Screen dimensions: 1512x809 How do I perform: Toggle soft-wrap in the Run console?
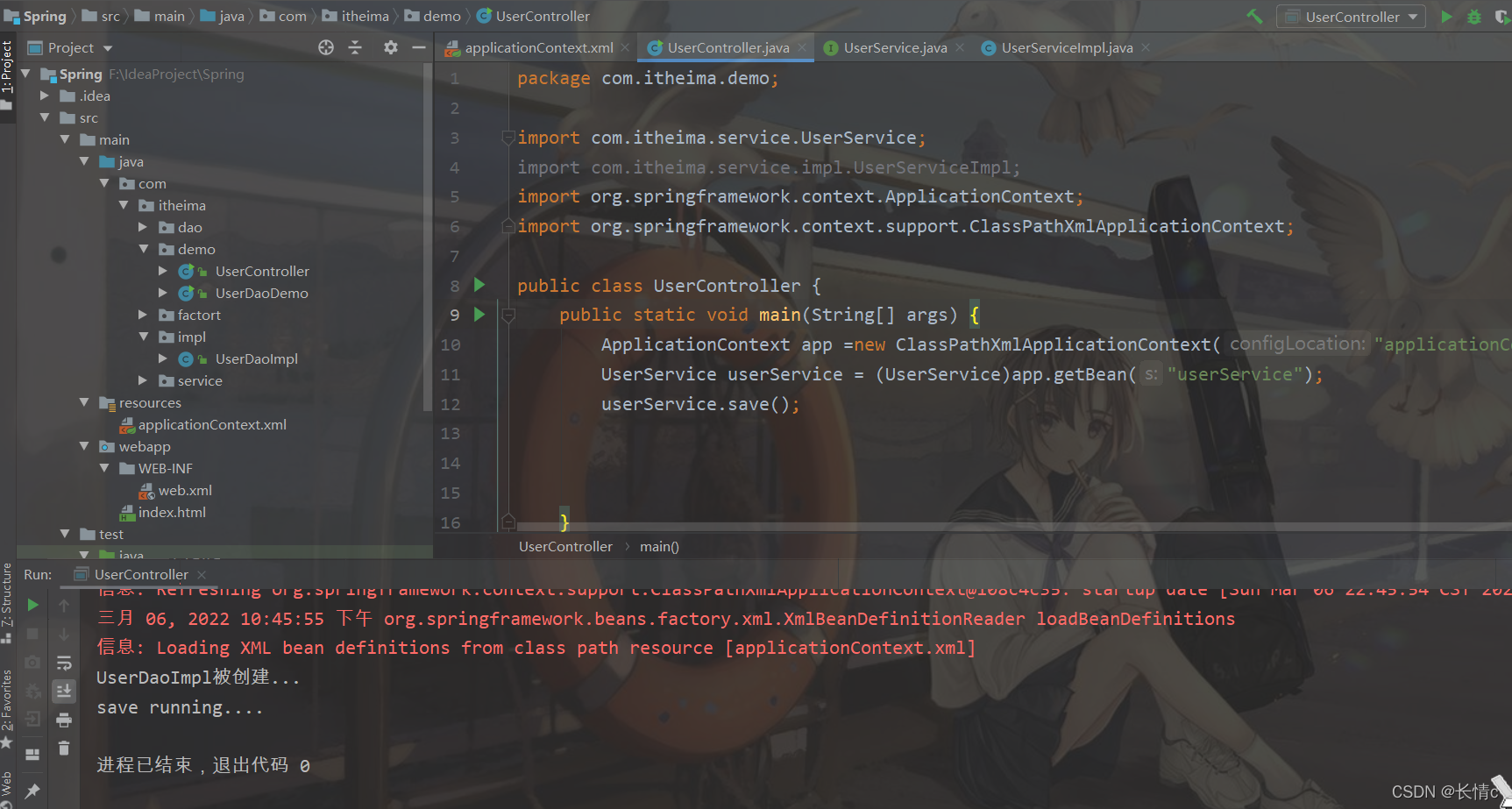pyautogui.click(x=64, y=663)
